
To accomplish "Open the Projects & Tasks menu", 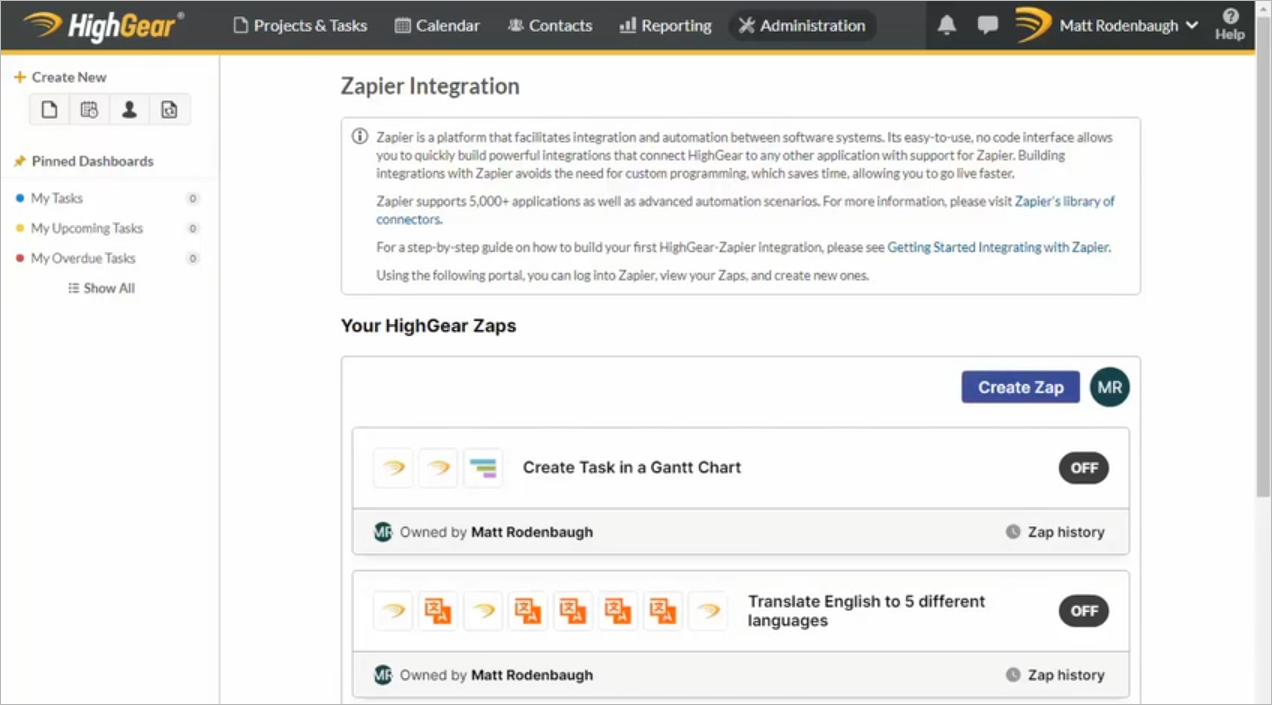I will pos(300,26).
